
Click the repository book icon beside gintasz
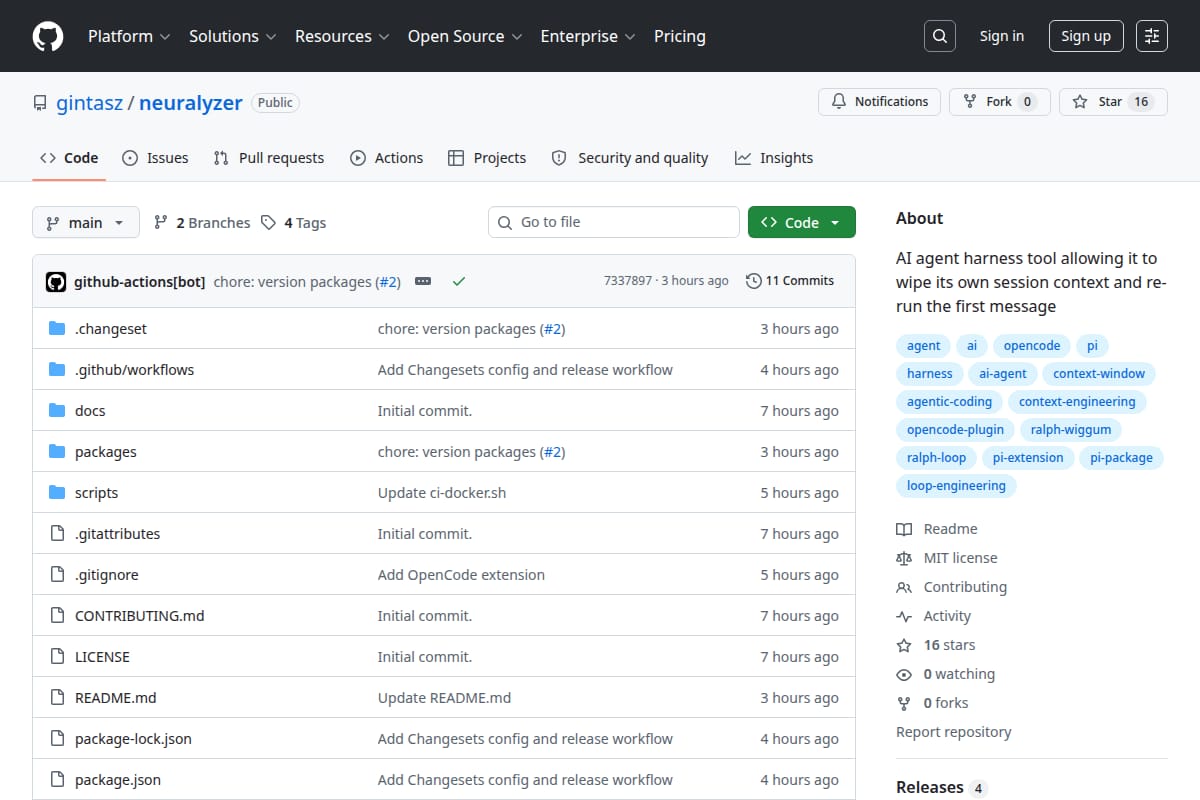[x=40, y=103]
